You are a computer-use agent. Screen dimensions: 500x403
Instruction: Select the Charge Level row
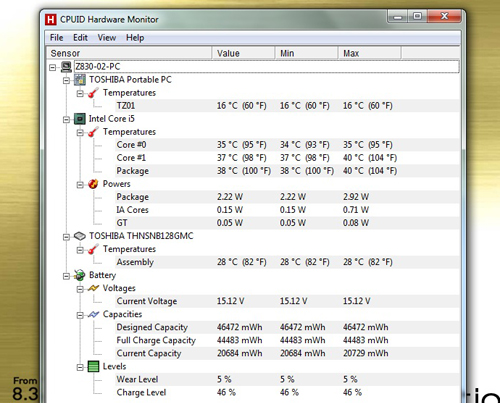287,392
